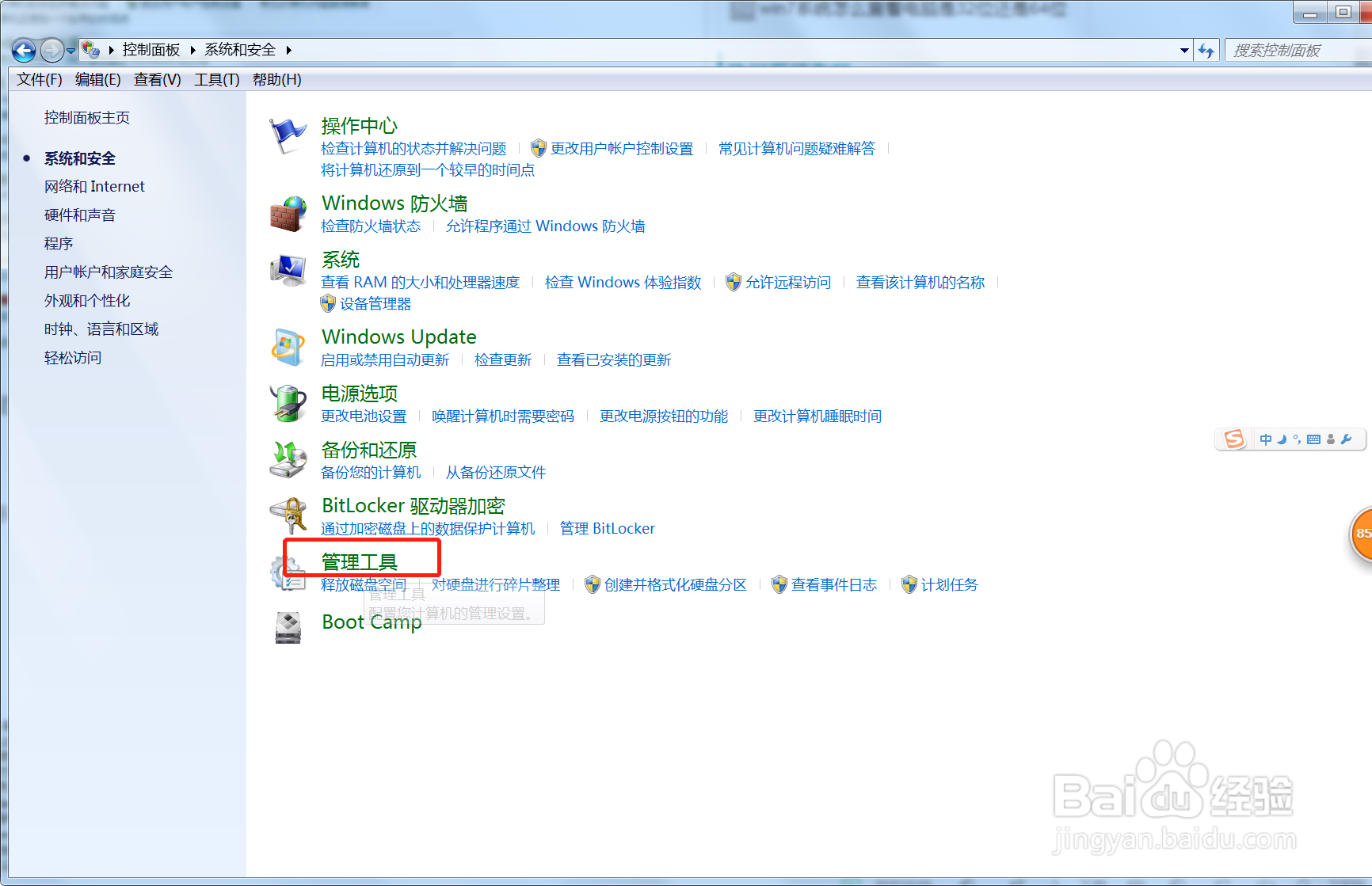Click the 检查防火墙状态 link

pos(371,226)
